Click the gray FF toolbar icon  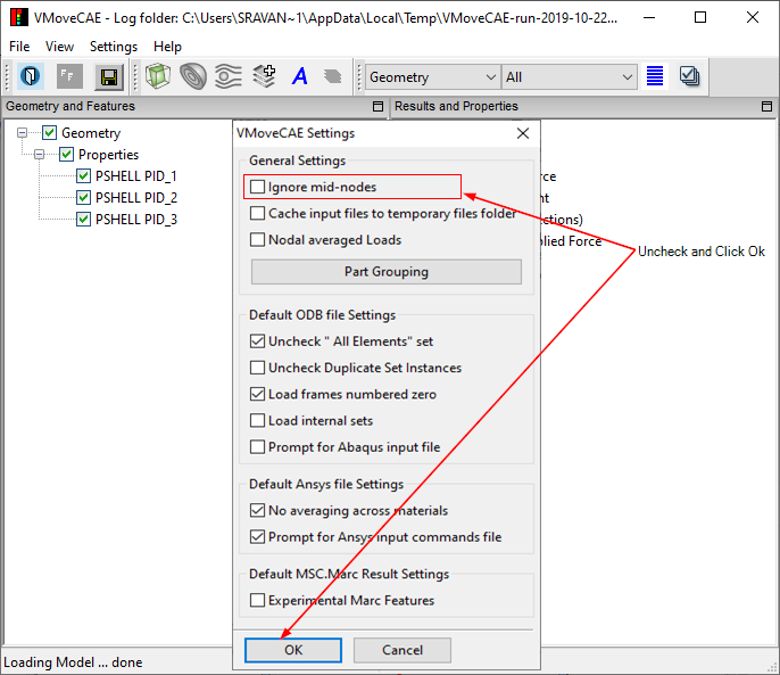coord(69,77)
